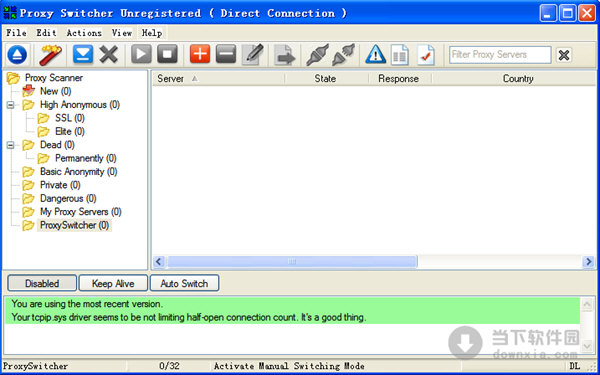
Task: Select the Elite (0) folder
Action: (70, 131)
